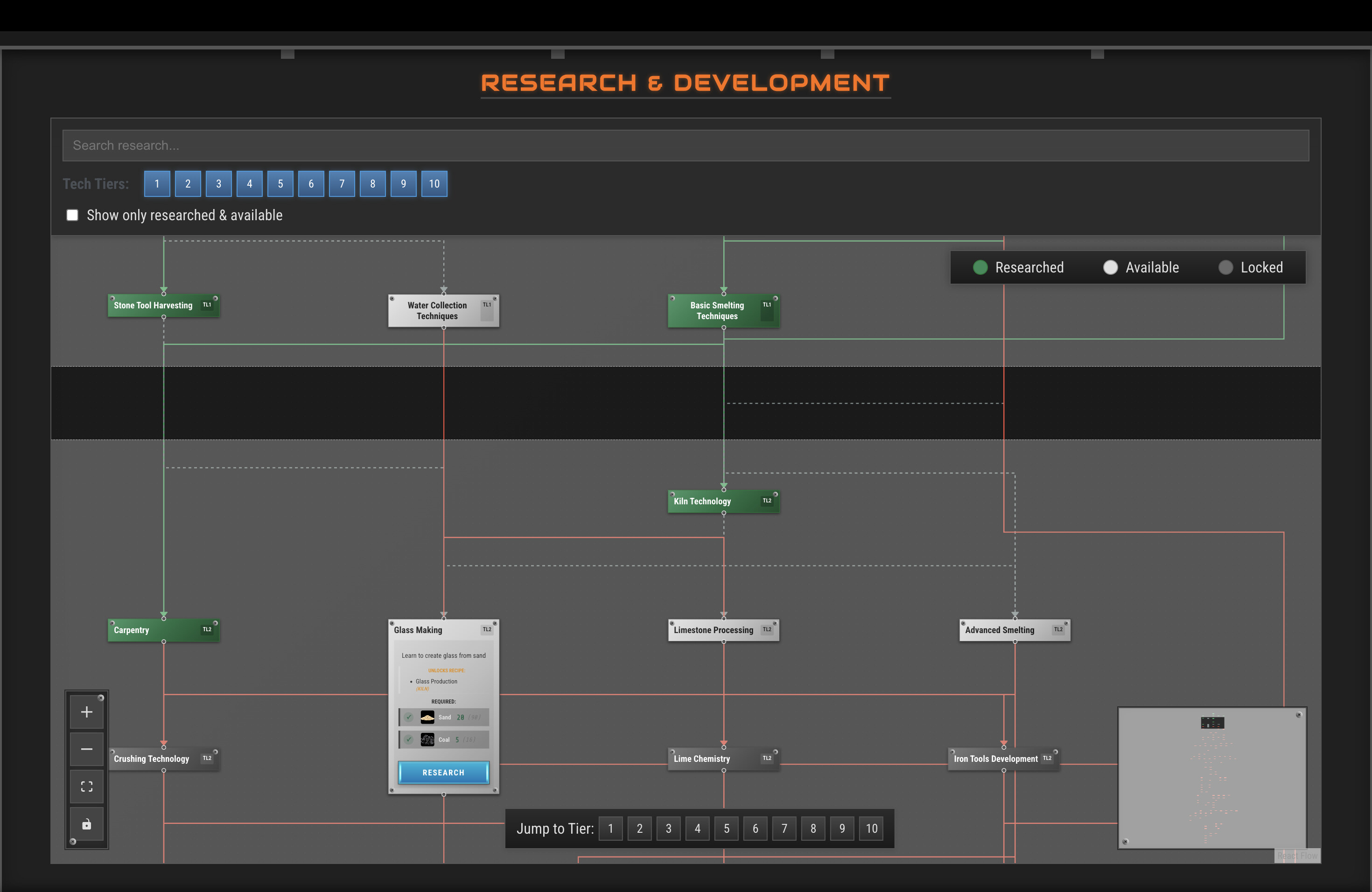Screen dimensions: 1372x892
Task: Click the Sand resource icon
Action: (x=427, y=718)
